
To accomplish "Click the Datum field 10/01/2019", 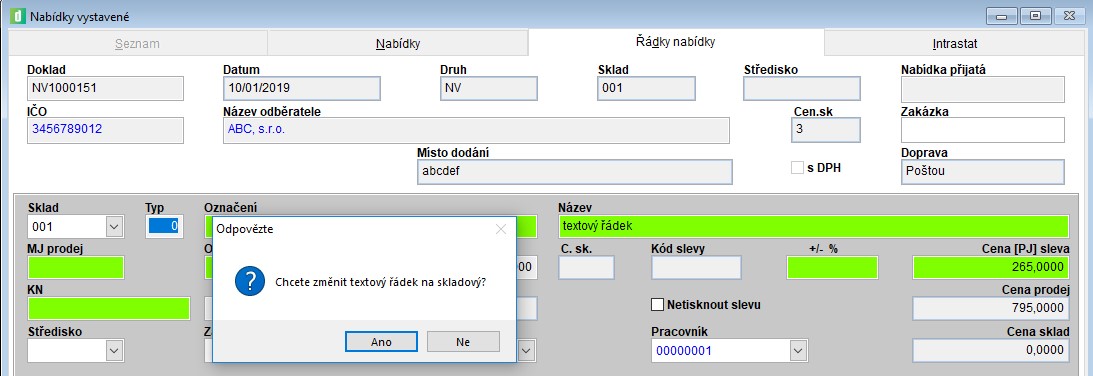I will [x=302, y=89].
